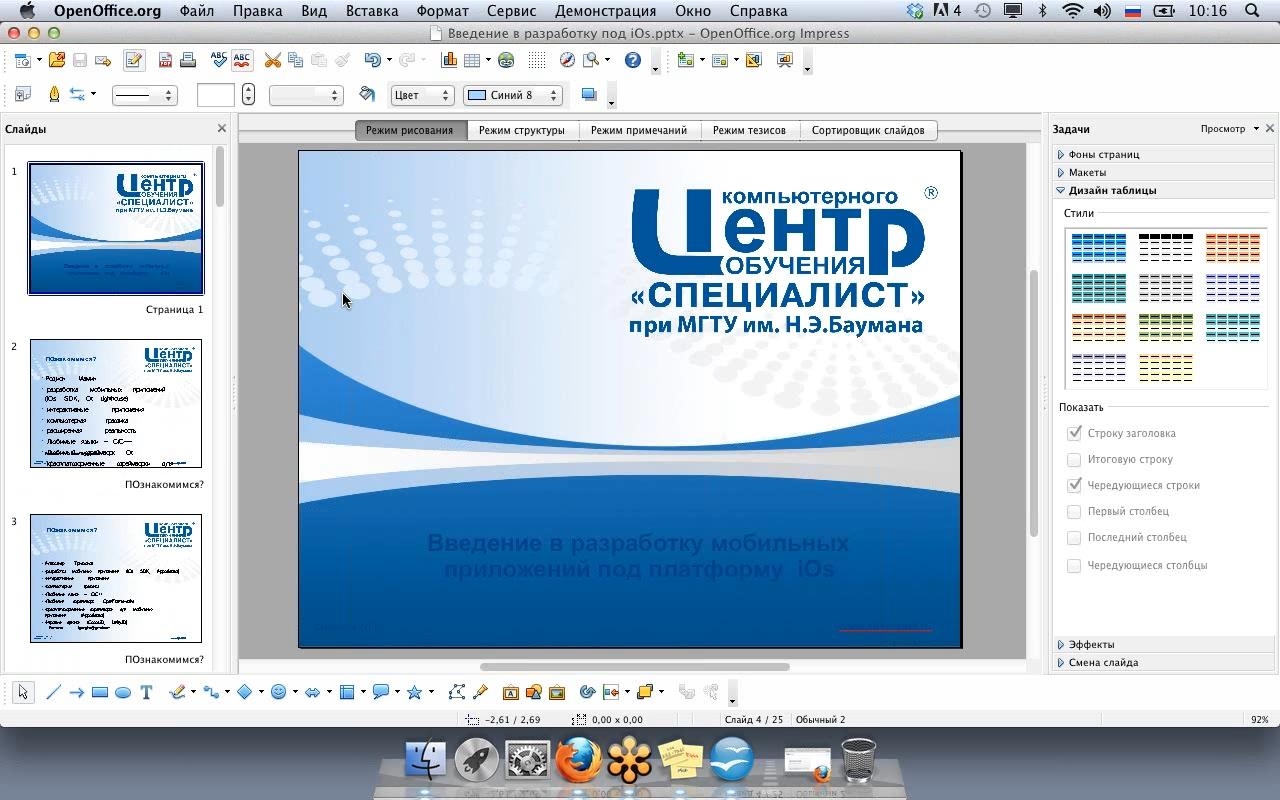Image resolution: width=1280 pixels, height=800 pixels.
Task: Close the Слайды panel
Action: point(222,129)
